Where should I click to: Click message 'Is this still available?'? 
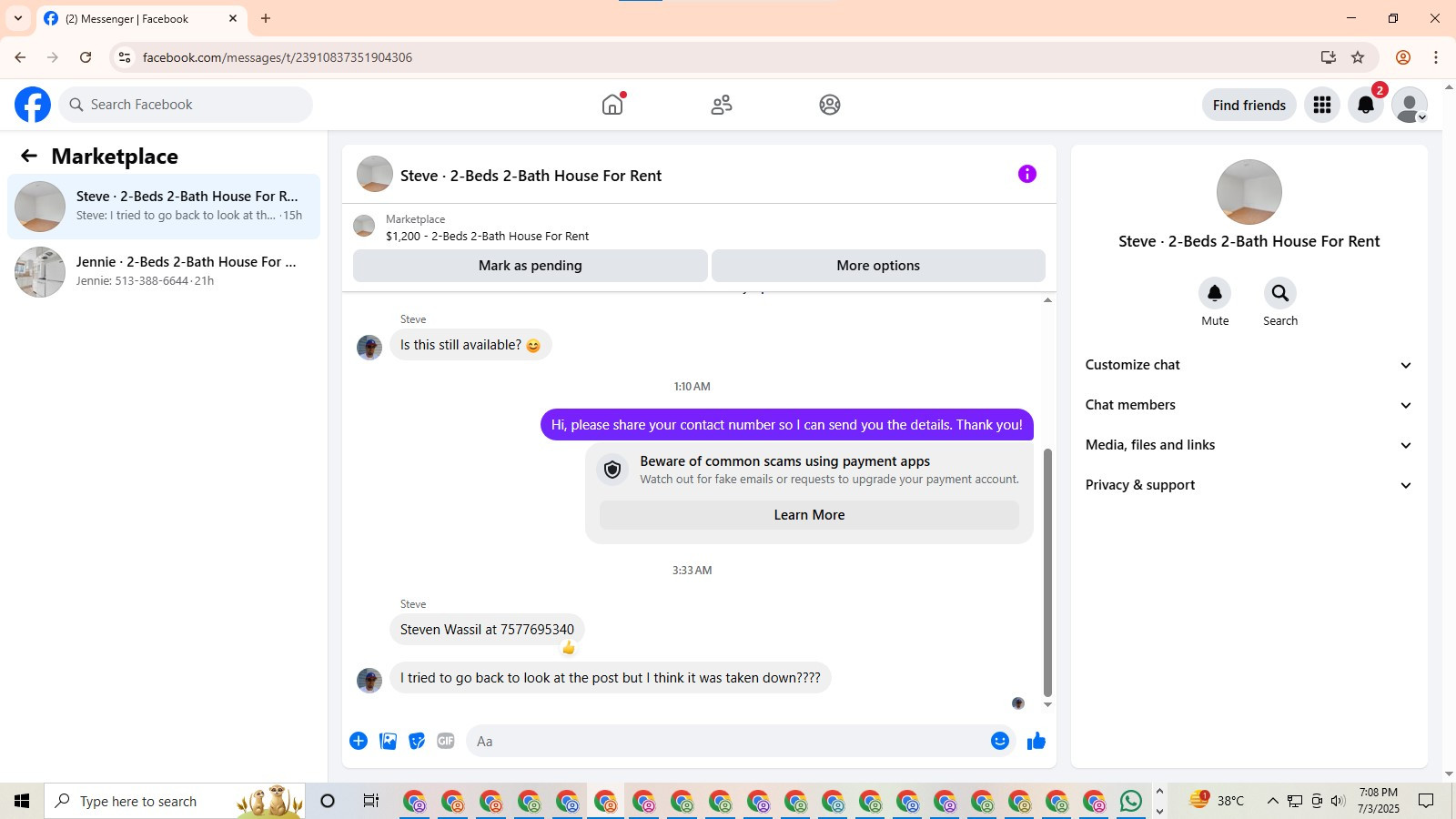470,345
